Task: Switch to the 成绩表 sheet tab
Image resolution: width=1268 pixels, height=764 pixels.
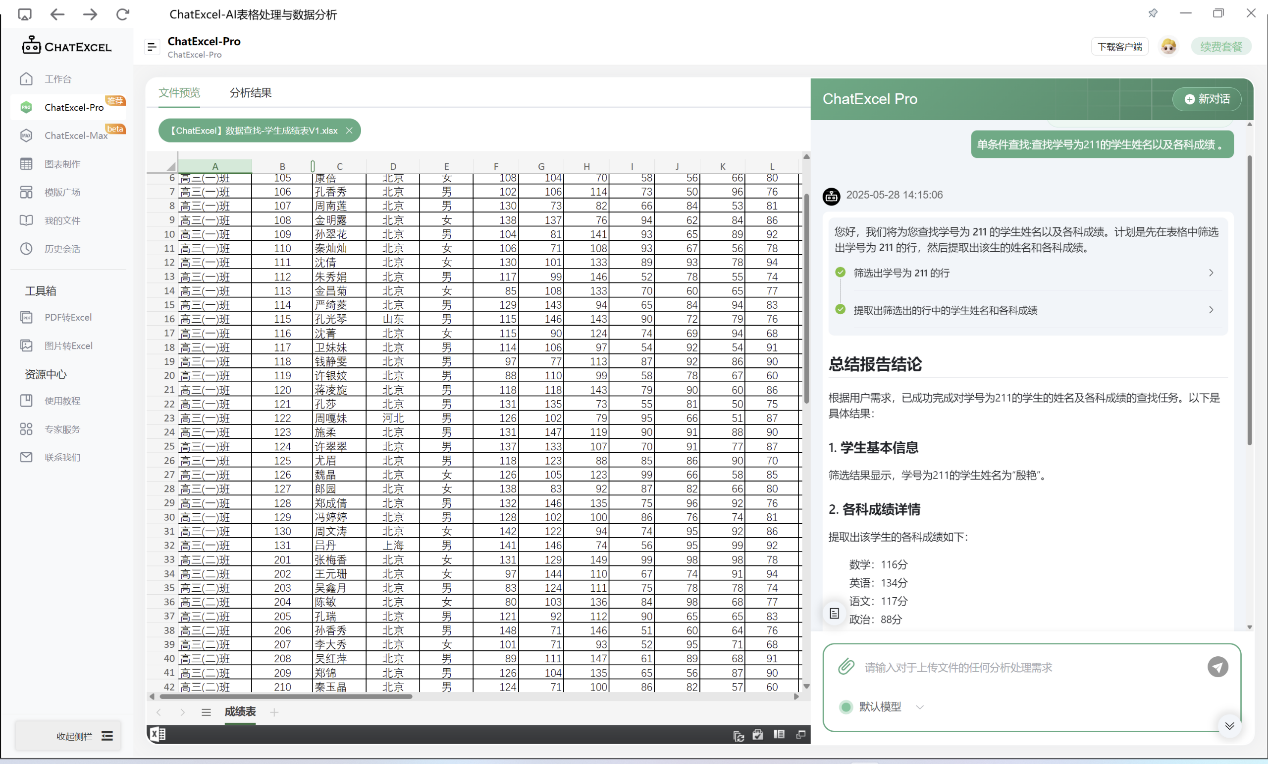Action: tap(240, 712)
